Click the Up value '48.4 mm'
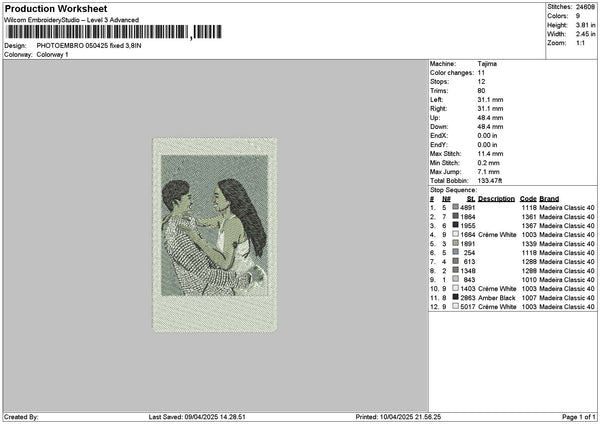 [490, 118]
